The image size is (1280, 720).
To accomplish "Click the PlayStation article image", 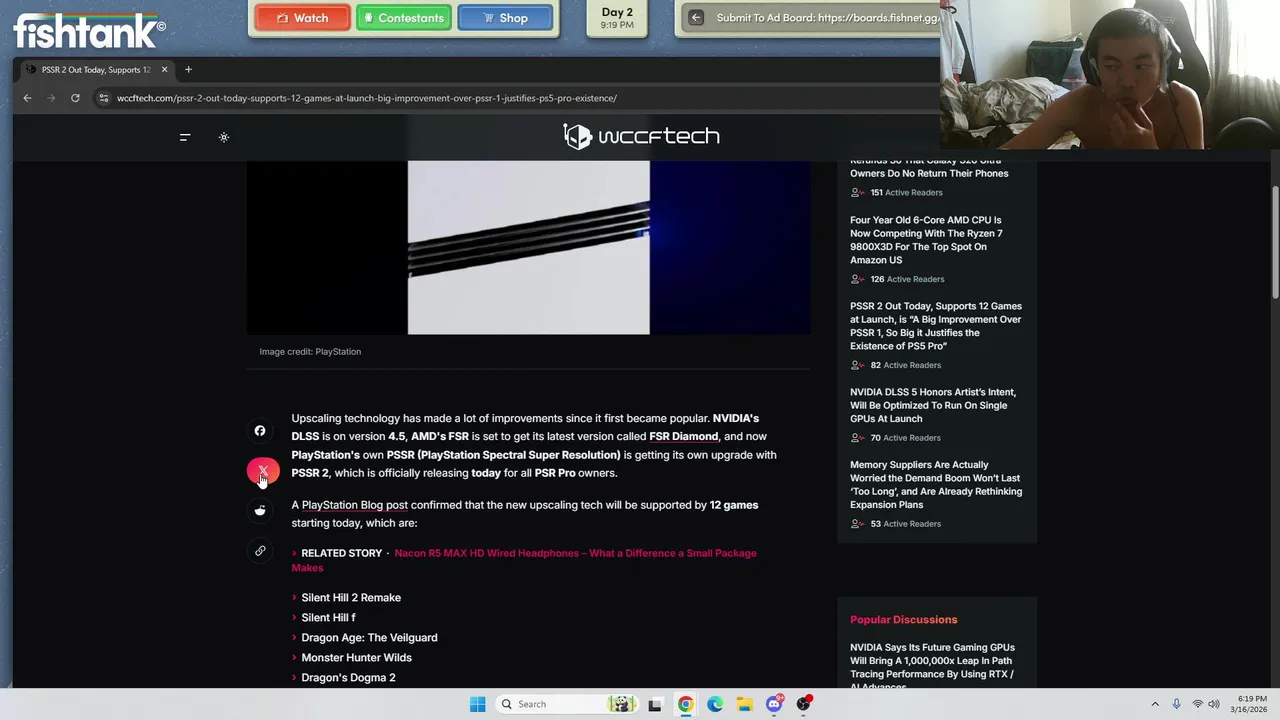I will pos(528,247).
